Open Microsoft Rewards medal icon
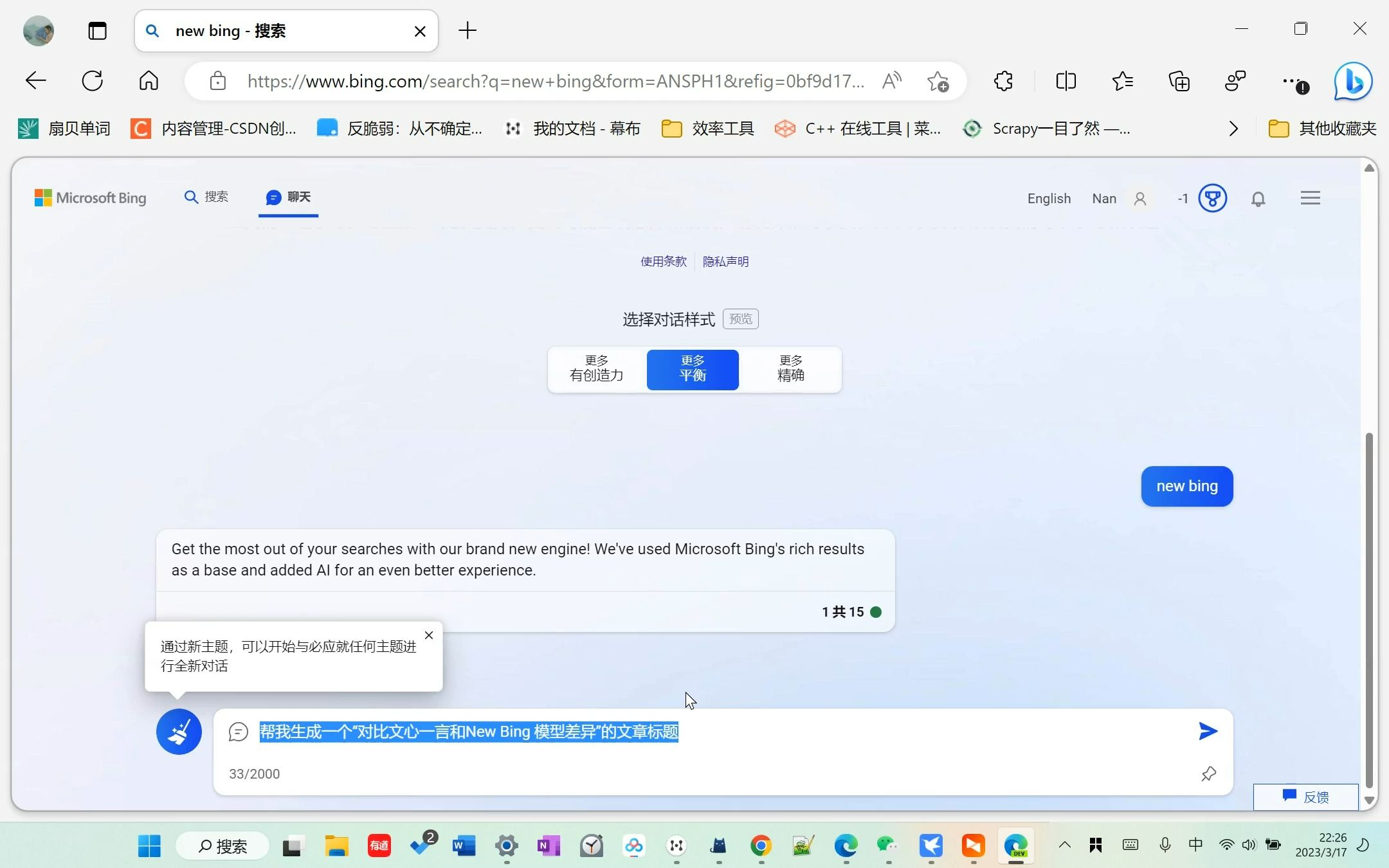The image size is (1389, 868). coord(1212,198)
